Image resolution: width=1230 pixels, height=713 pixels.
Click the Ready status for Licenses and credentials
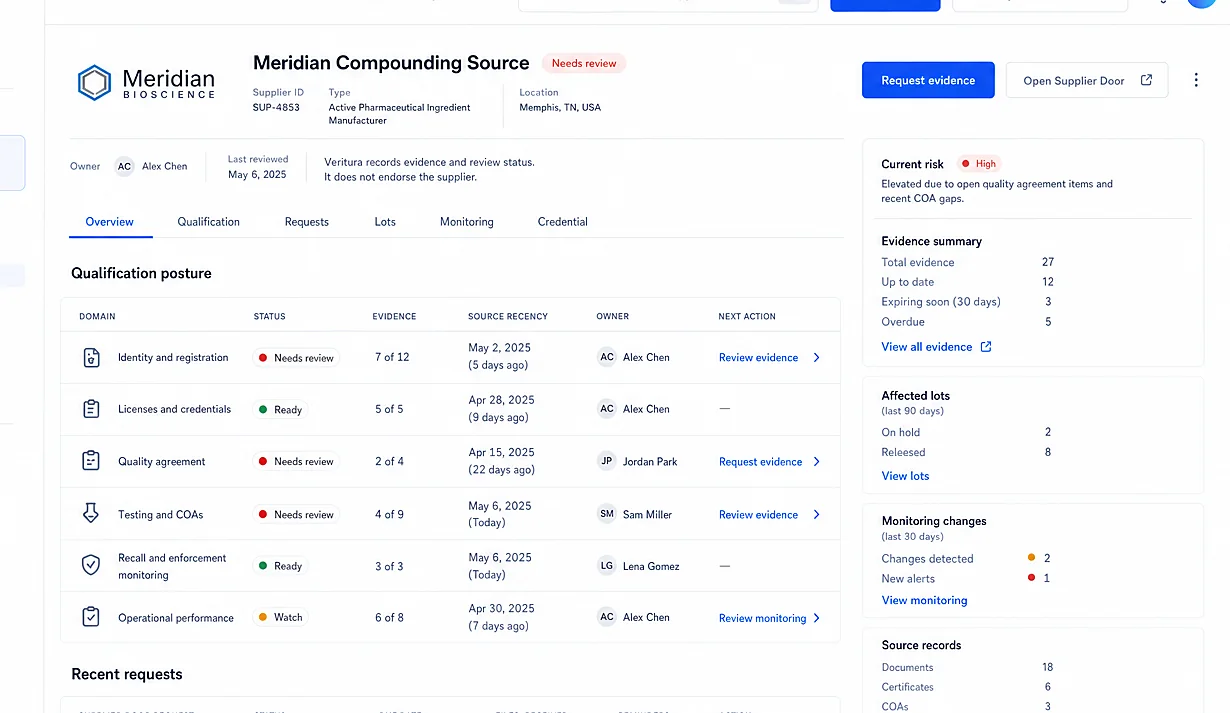280,409
